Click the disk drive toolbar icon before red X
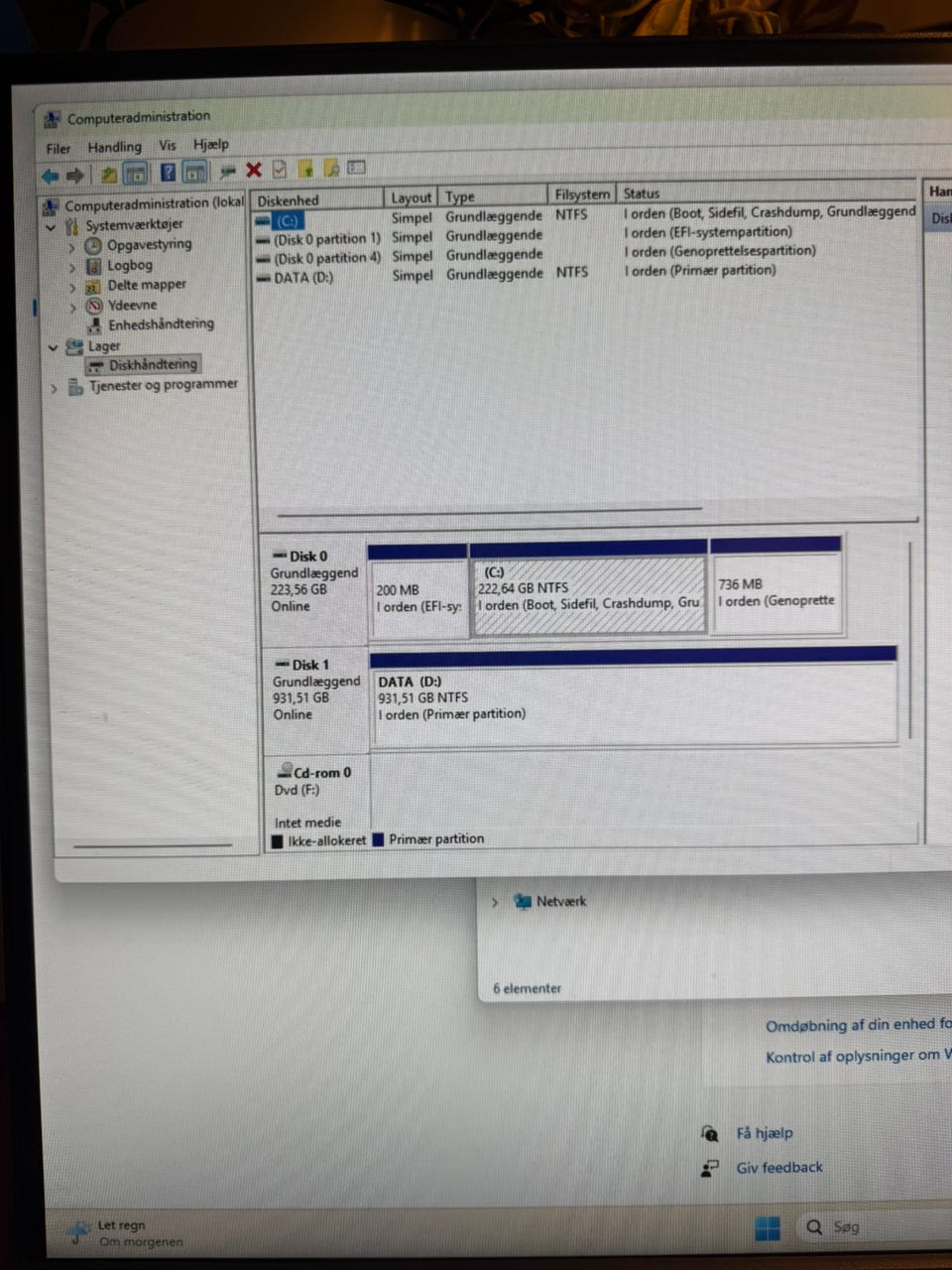This screenshot has width=952, height=1270. [x=228, y=172]
